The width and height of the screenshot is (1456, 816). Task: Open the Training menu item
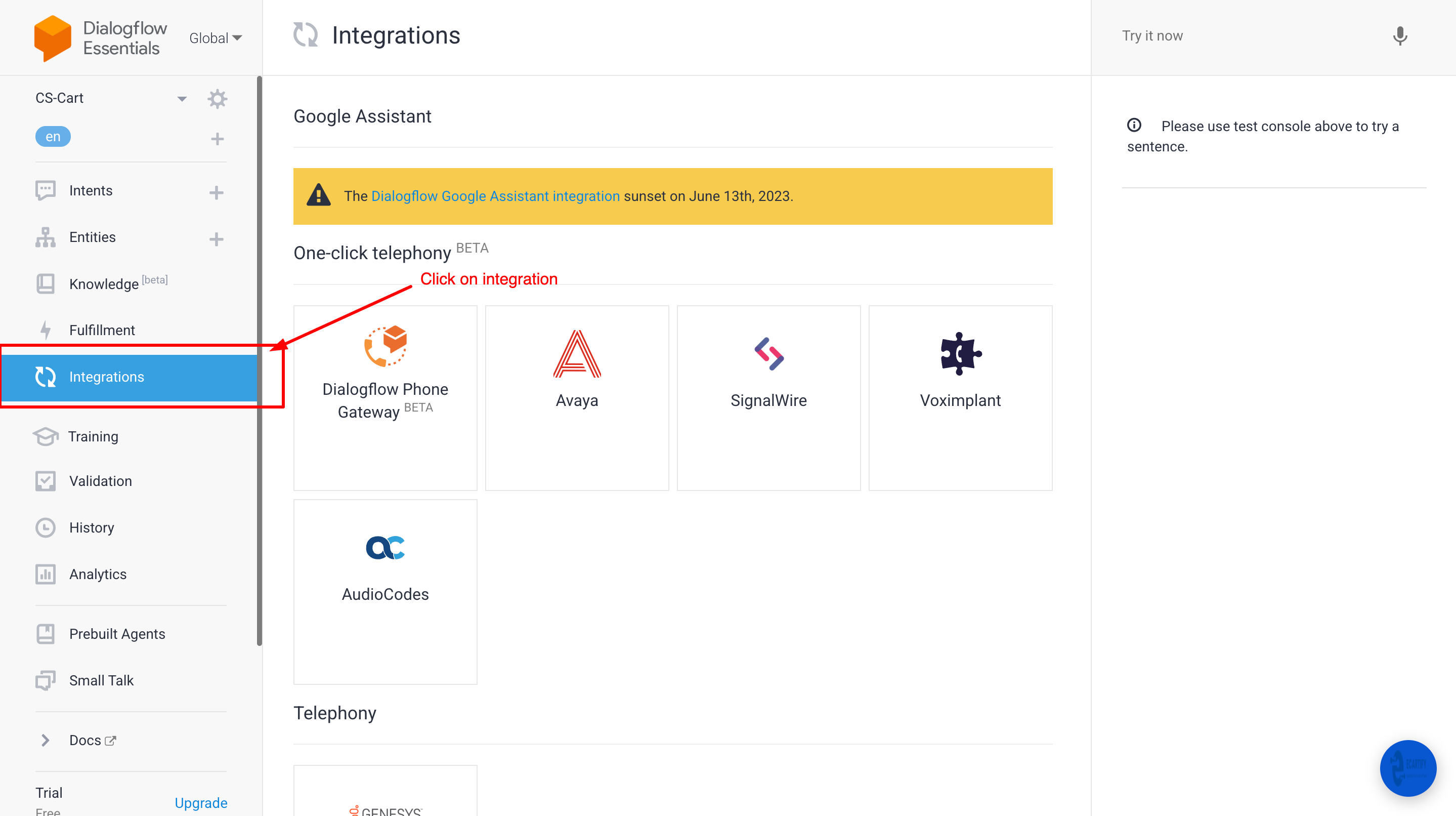[93, 436]
